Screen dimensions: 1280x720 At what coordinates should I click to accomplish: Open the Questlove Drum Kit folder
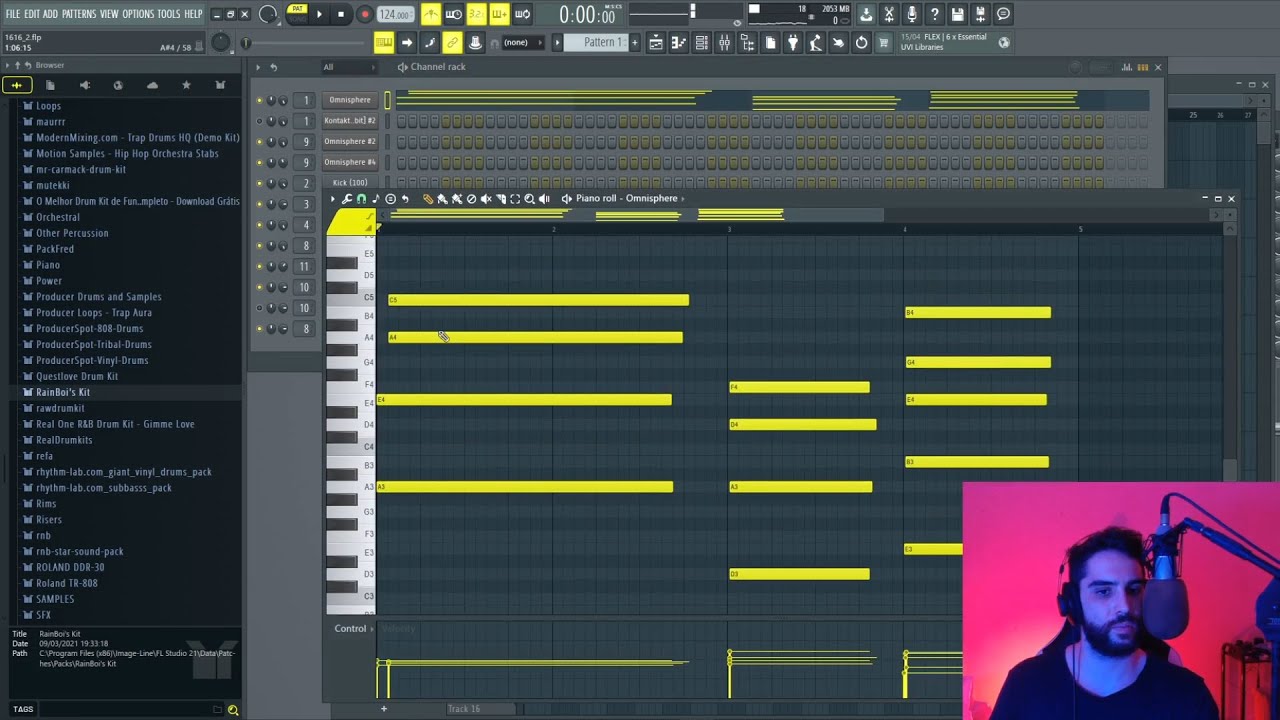[x=77, y=376]
